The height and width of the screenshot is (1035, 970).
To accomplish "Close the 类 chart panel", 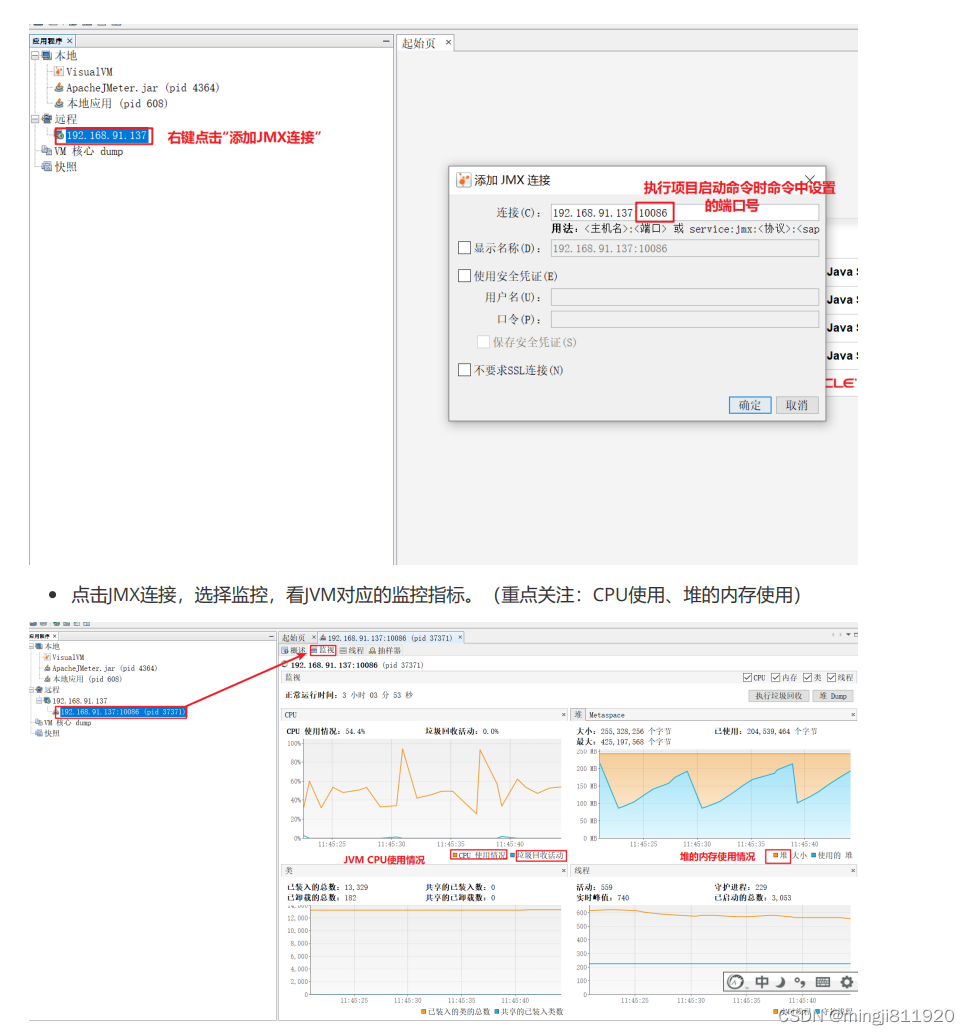I will (564, 871).
